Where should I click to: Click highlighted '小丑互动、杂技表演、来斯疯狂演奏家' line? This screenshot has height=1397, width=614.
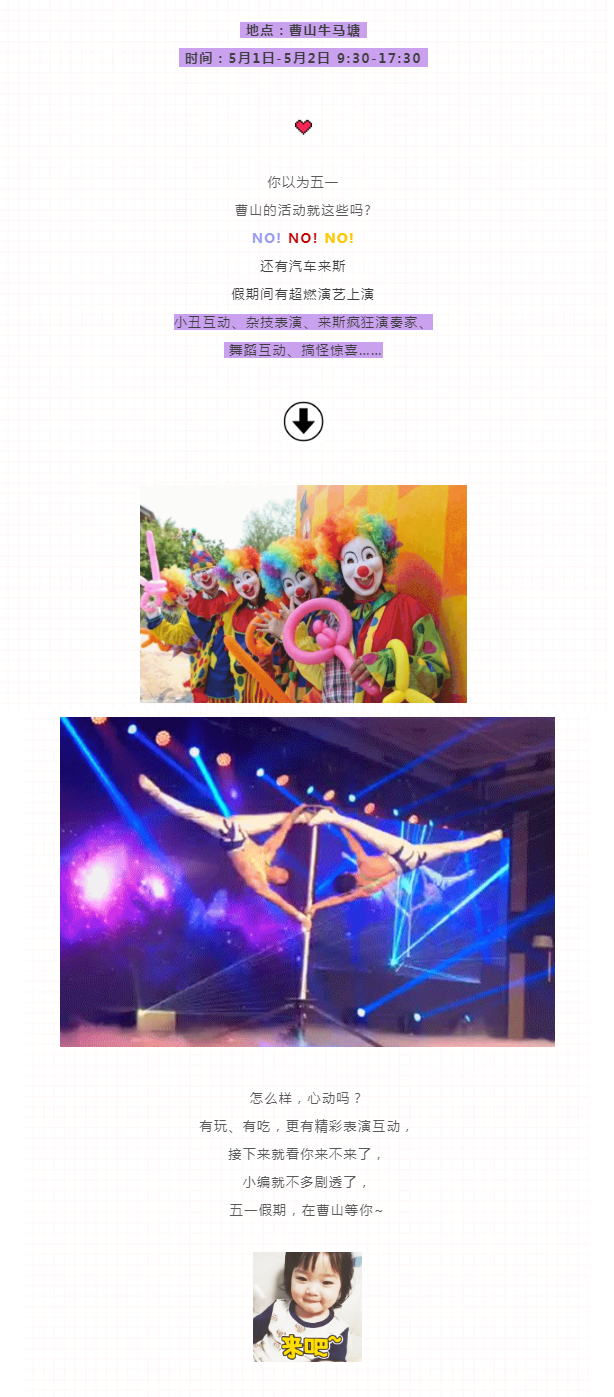pos(303,322)
